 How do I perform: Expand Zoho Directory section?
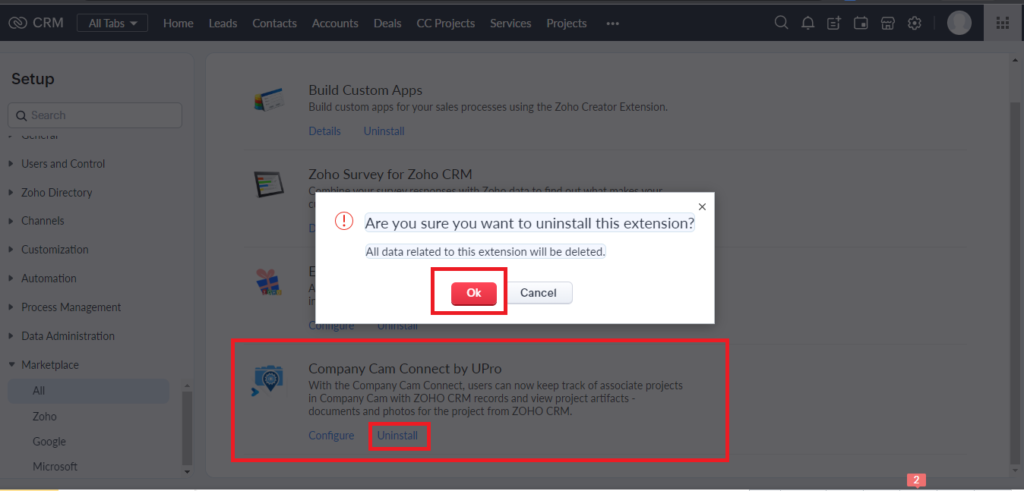point(56,193)
